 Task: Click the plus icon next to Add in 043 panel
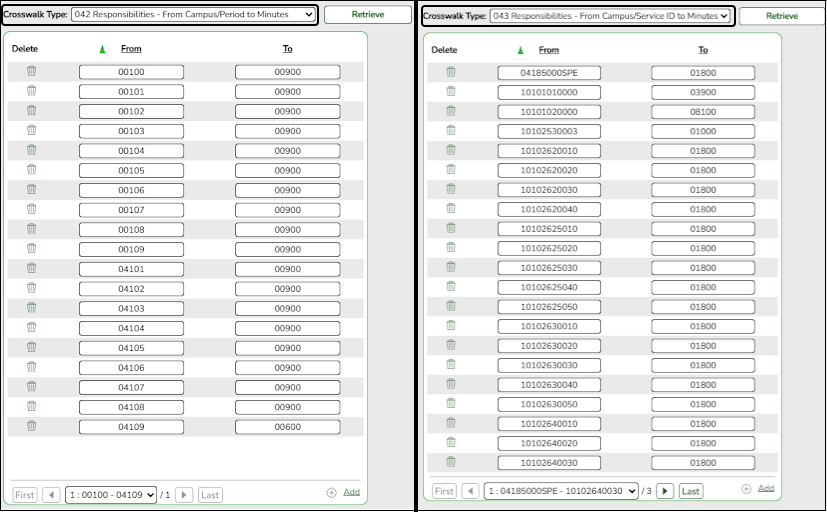click(746, 489)
